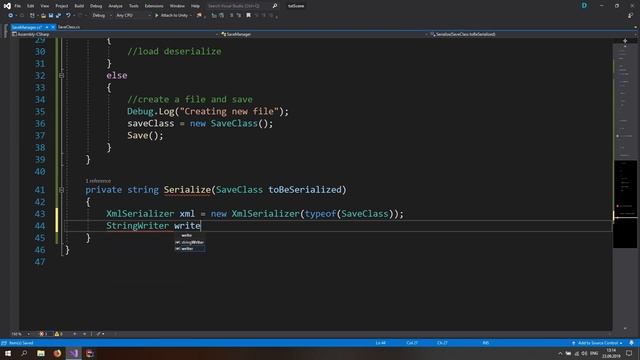Click the Visual Studio logo icon
The image size is (640, 360).
7,6
